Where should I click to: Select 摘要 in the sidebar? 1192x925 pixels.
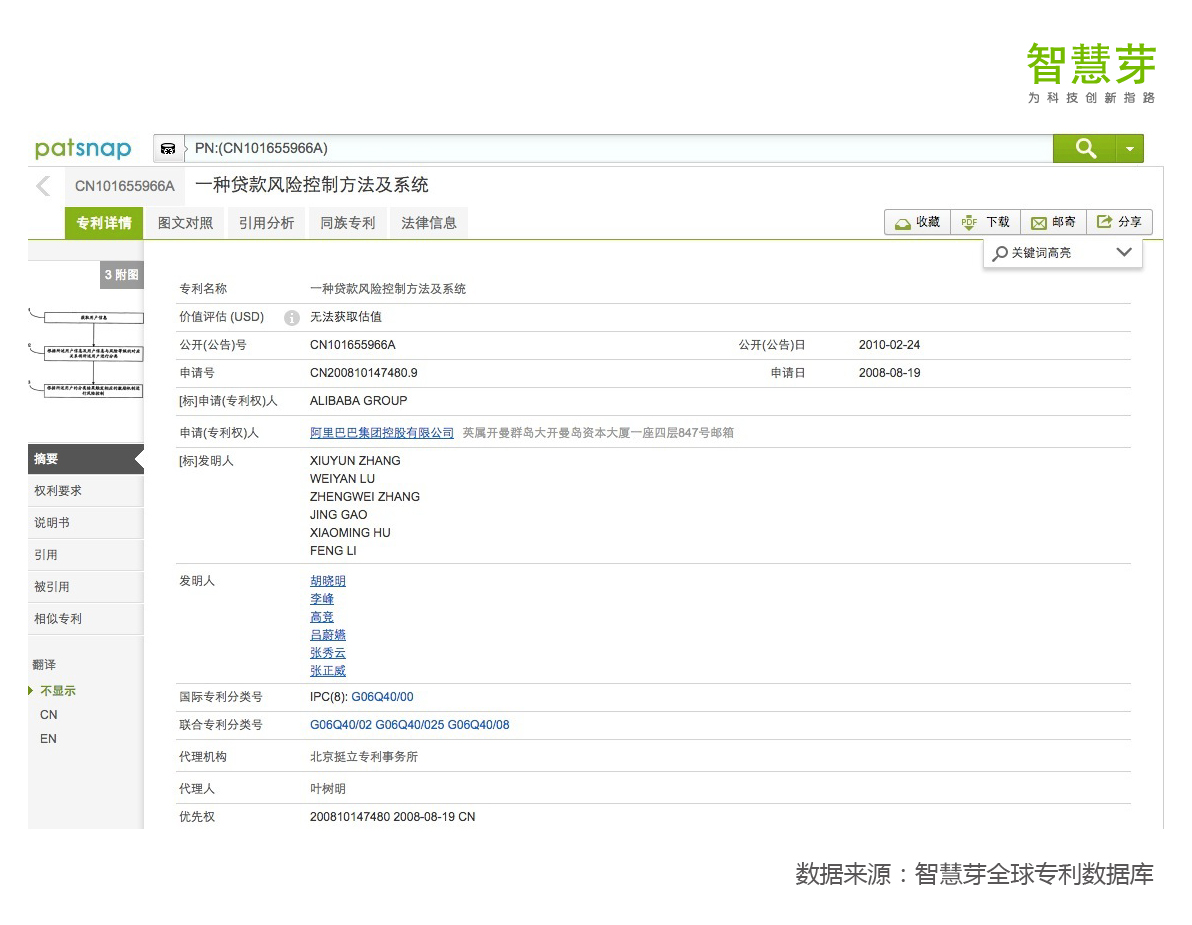pos(86,459)
